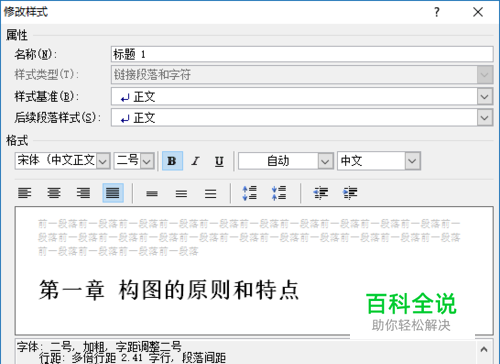The height and width of the screenshot is (364, 500).
Task: Click the preview text 第一章 构图的原则和特点
Action: [169, 290]
